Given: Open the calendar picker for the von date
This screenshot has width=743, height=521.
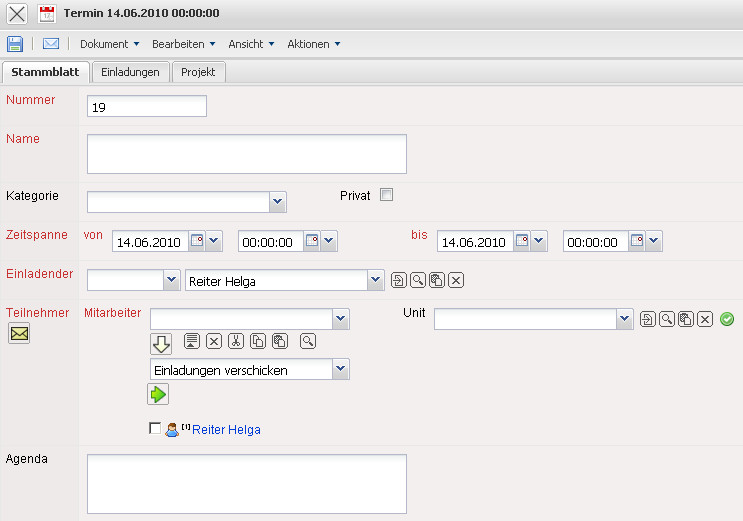Looking at the screenshot, I should [198, 241].
